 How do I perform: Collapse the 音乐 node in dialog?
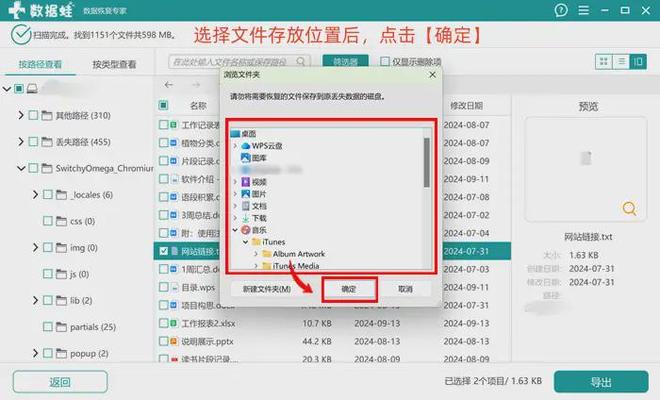[235, 230]
